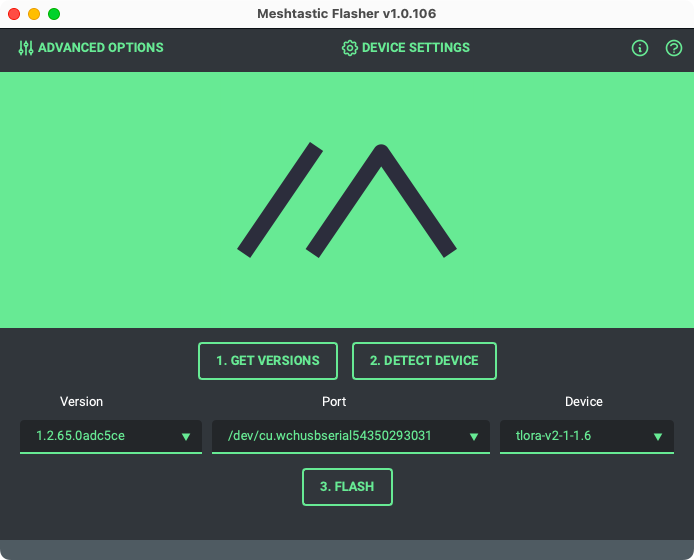Click the Version label text
The image size is (694, 560).
click(81, 402)
